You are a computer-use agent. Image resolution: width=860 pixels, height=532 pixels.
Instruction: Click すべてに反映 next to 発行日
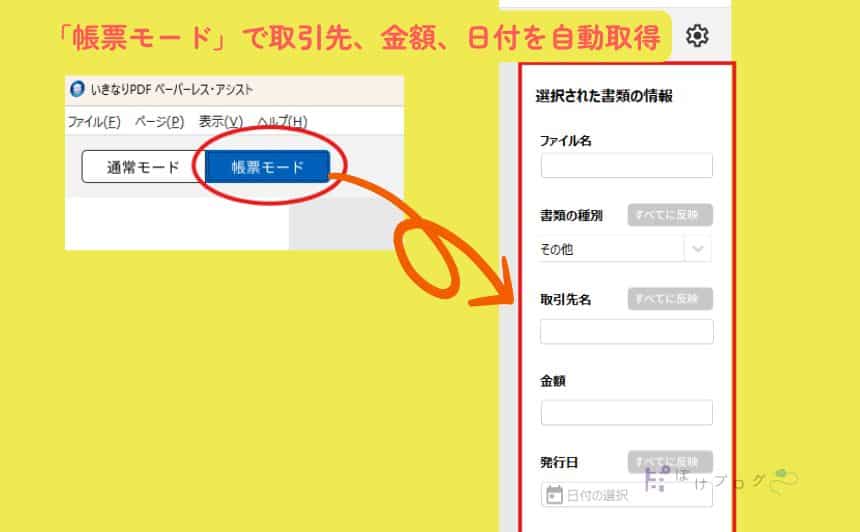(670, 462)
